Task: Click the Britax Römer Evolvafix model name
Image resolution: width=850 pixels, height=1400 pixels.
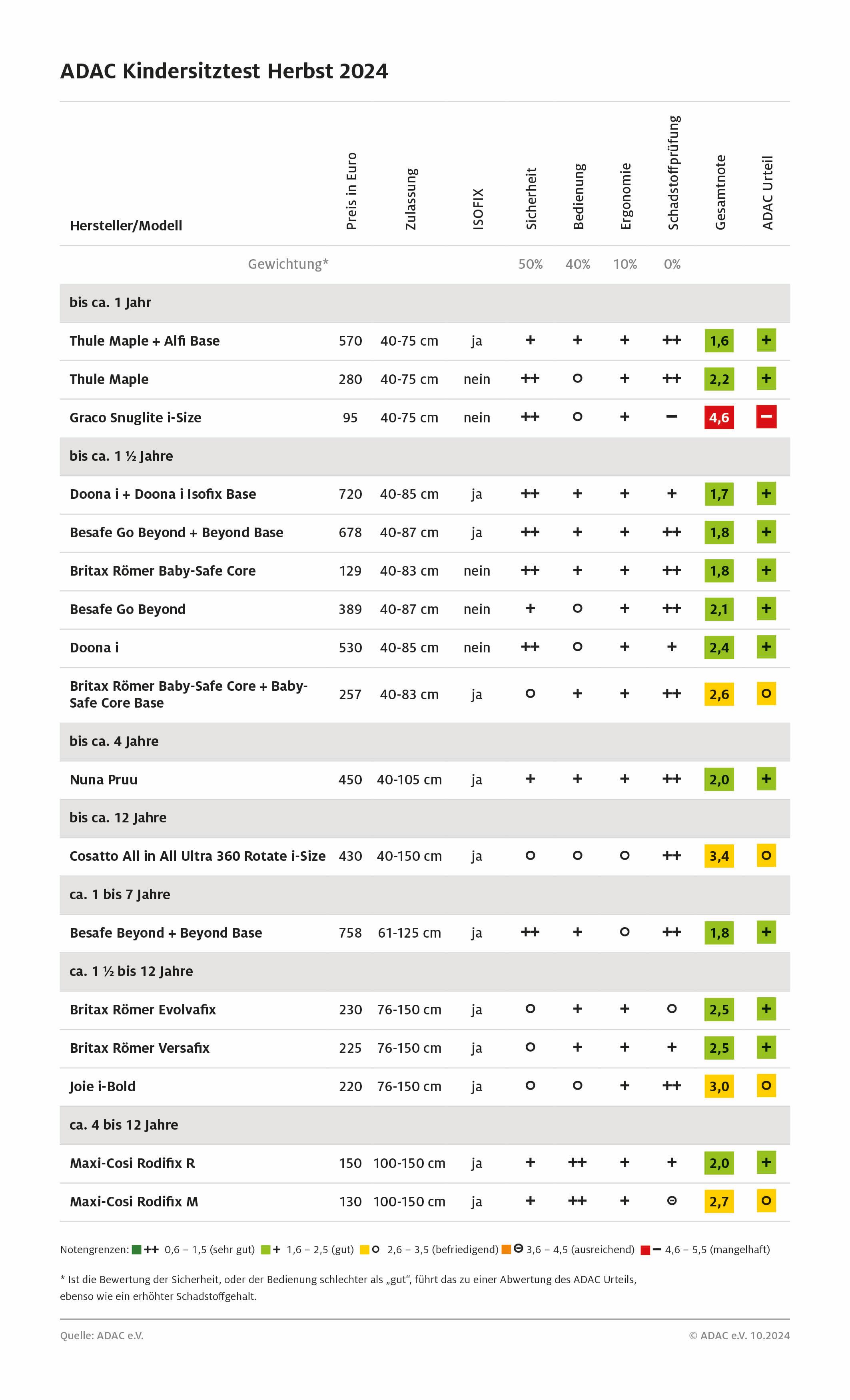Action: pos(142,1010)
